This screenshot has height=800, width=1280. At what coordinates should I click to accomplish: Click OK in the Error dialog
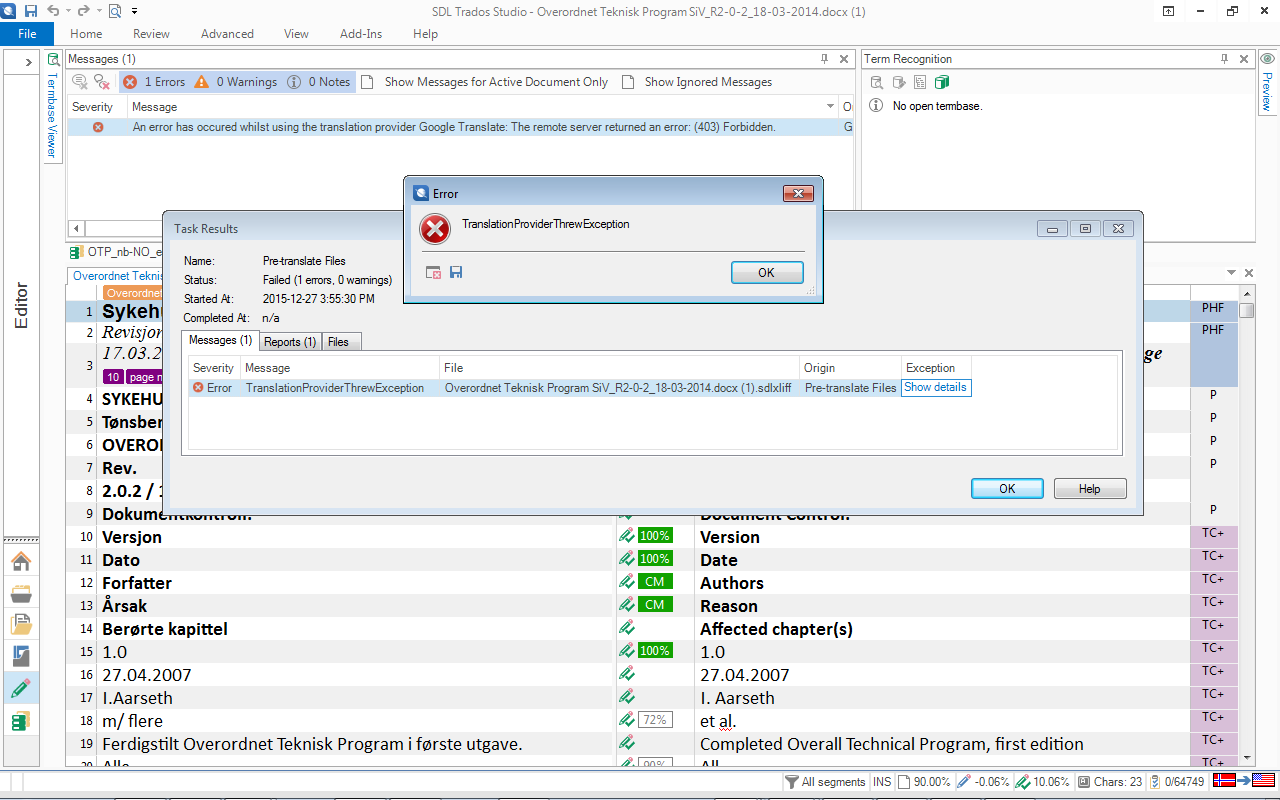(766, 272)
